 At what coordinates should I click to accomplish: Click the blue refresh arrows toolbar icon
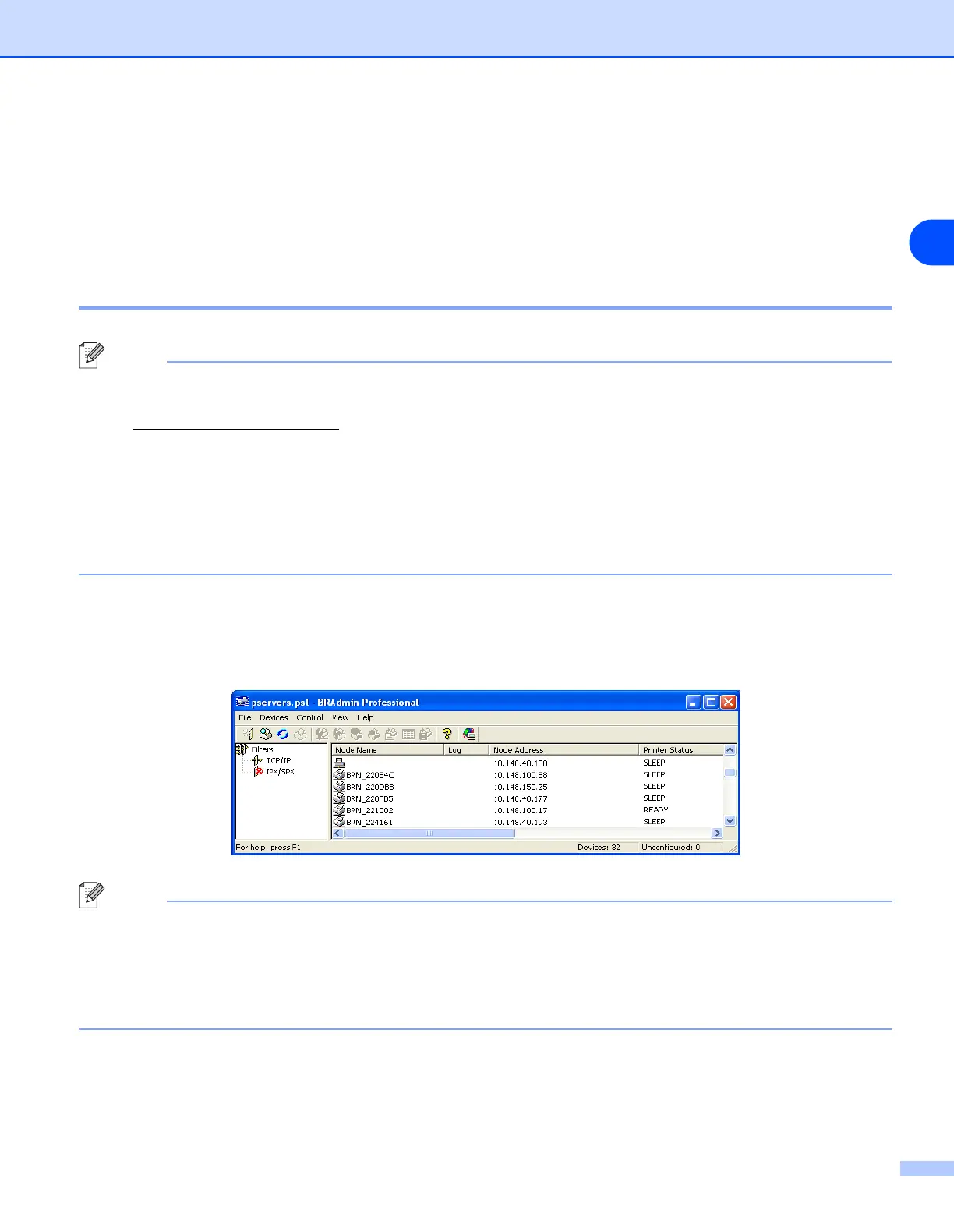pos(283,734)
